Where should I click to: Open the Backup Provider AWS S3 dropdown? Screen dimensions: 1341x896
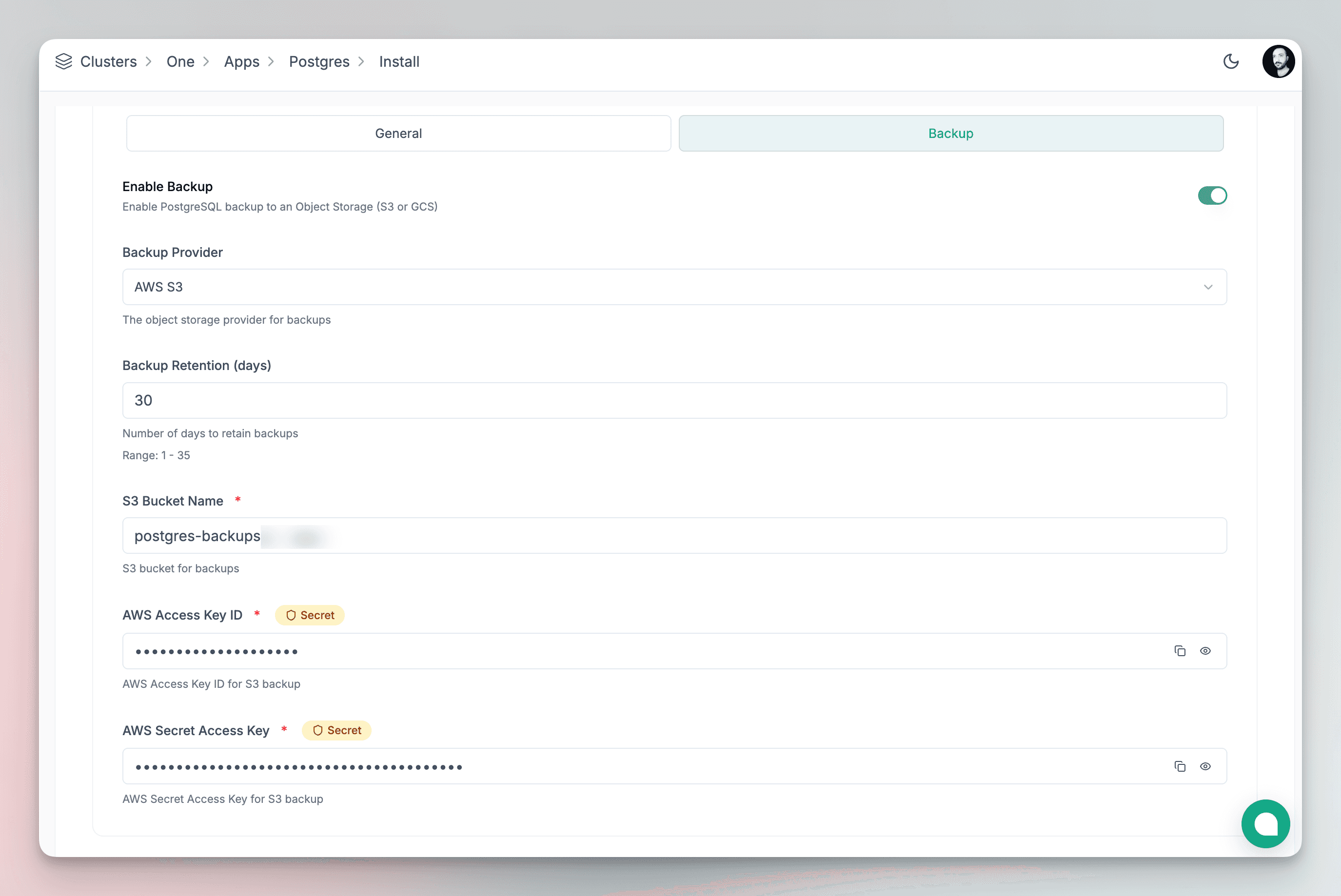point(674,287)
